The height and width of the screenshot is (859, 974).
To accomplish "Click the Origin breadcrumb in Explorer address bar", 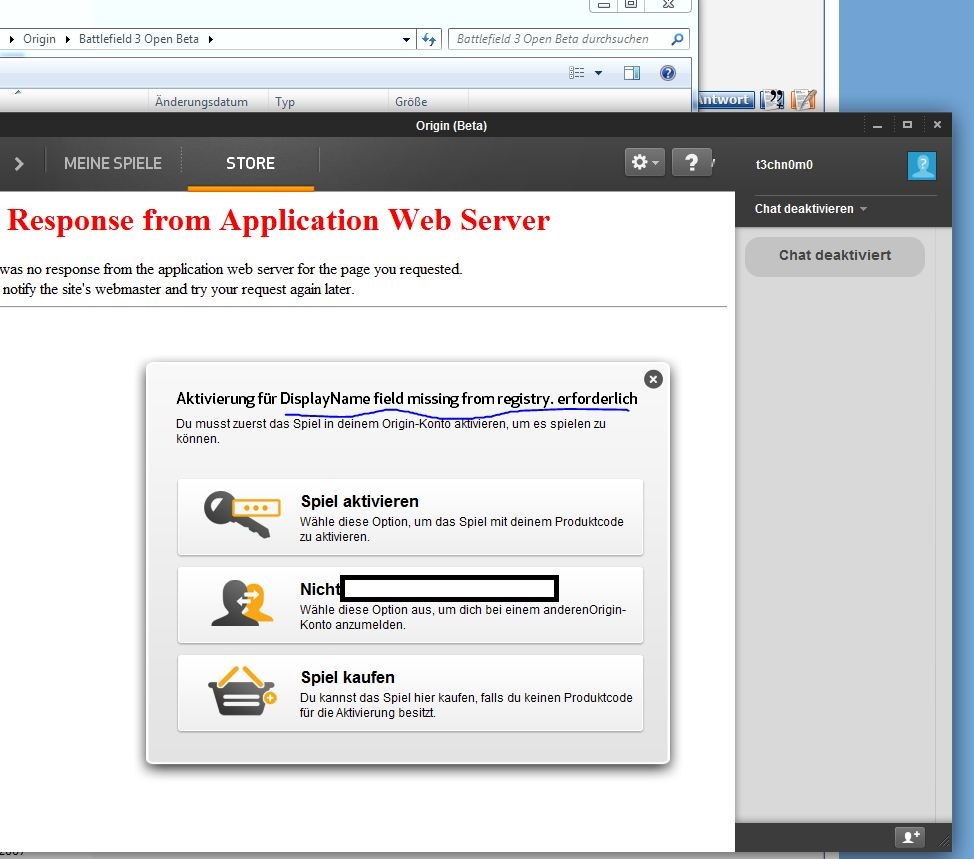I will pos(39,39).
